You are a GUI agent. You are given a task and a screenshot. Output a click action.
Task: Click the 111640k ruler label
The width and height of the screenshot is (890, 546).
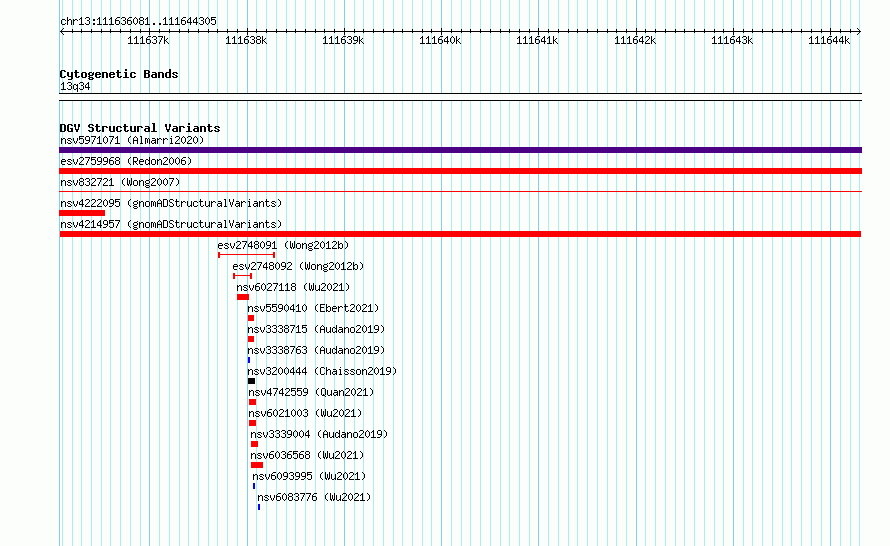(x=440, y=40)
